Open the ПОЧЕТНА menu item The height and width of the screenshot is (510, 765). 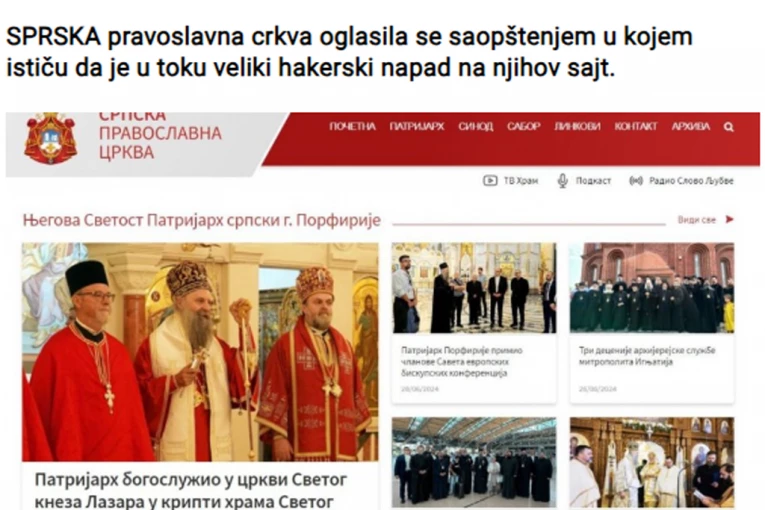[x=352, y=126]
